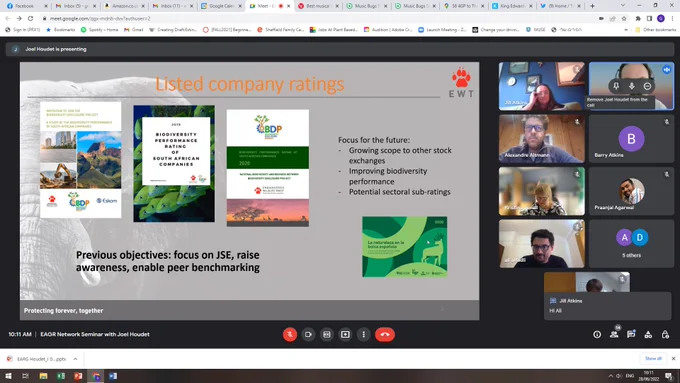
Task: Select Jill Atkins video tile
Action: click(x=542, y=86)
